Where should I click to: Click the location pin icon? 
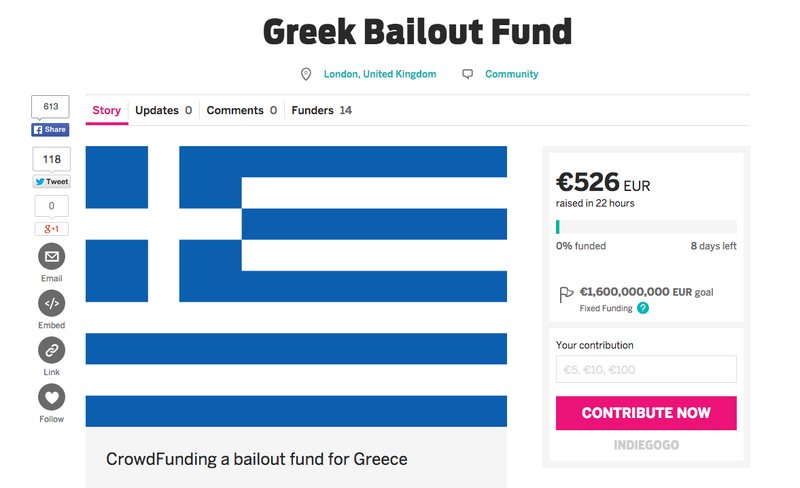pyautogui.click(x=306, y=74)
